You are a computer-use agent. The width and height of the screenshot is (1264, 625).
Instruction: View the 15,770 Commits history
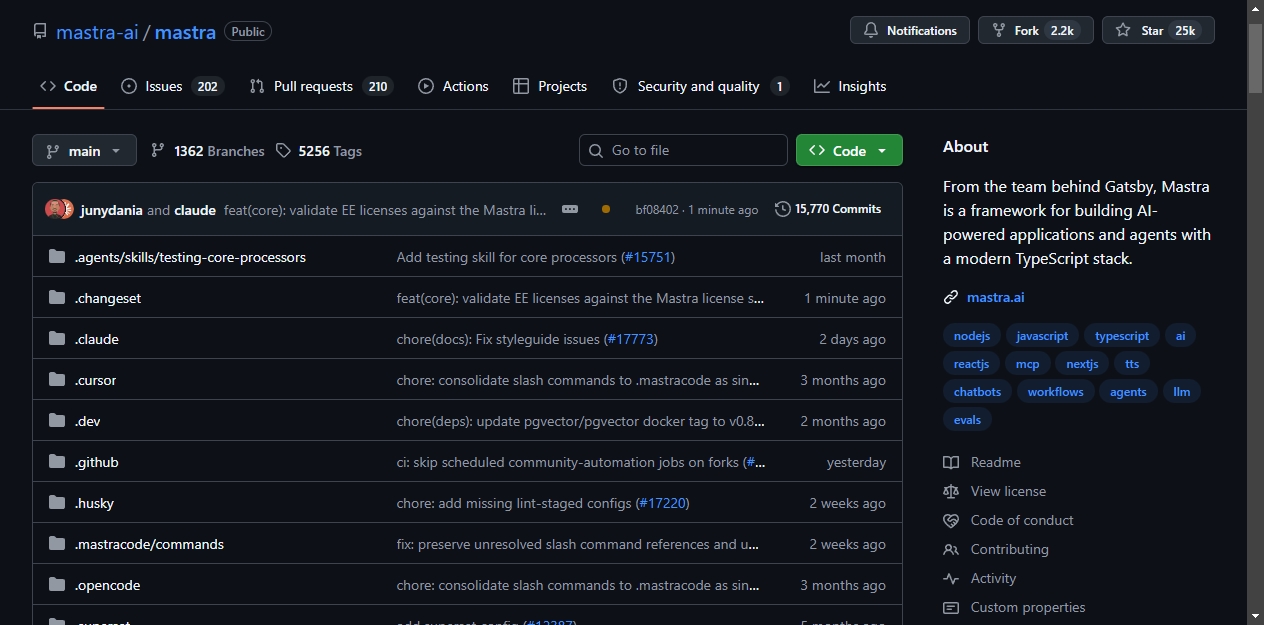[828, 209]
